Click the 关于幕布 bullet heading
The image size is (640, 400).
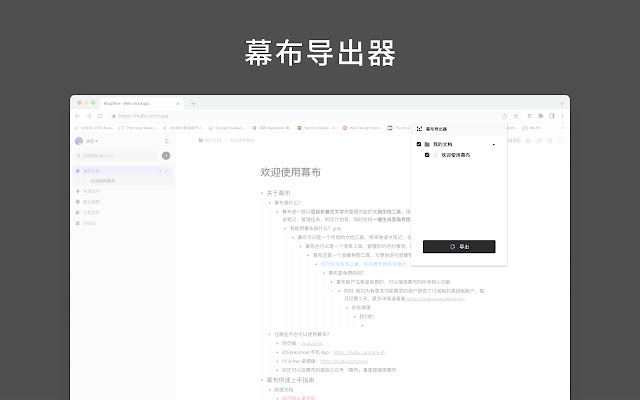pyautogui.click(x=278, y=193)
